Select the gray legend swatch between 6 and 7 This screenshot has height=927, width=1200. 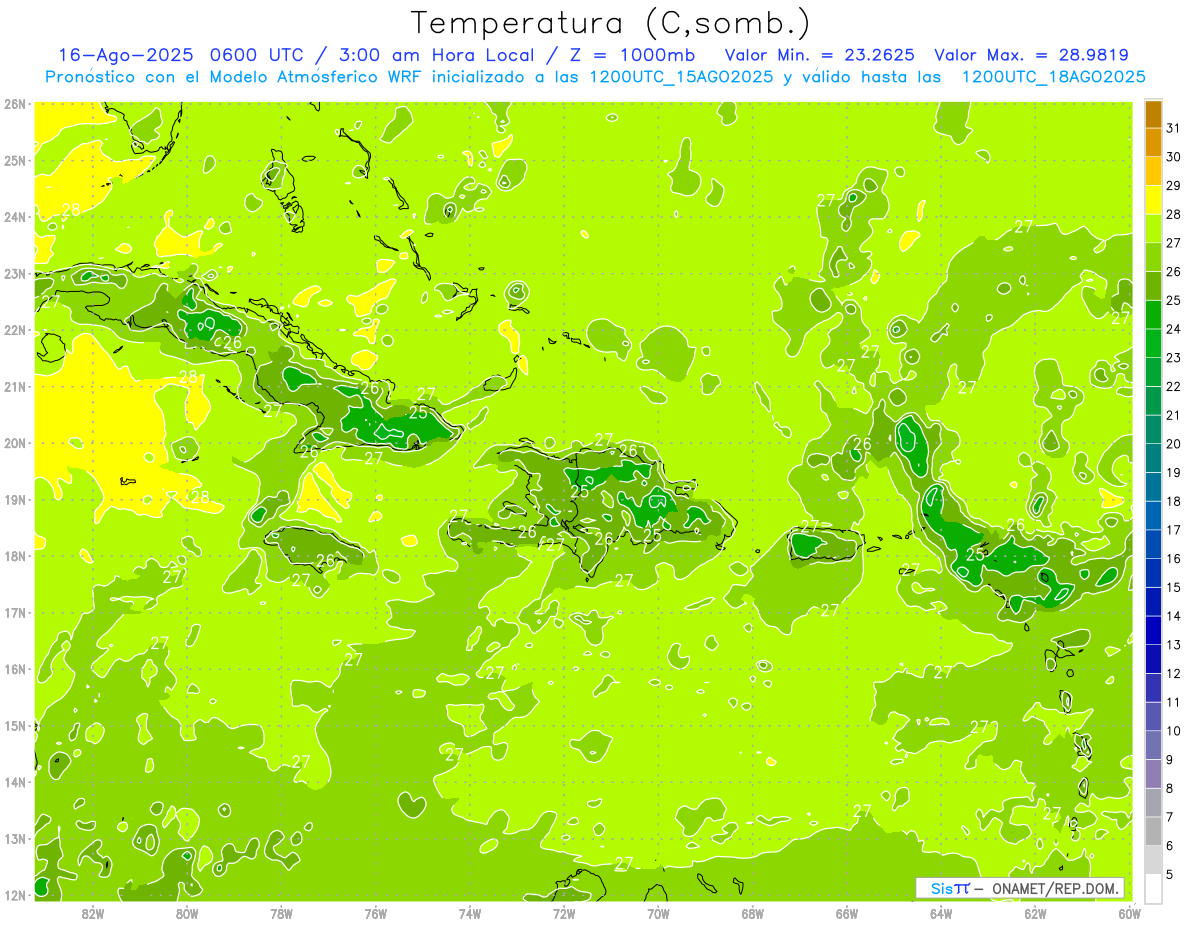[x=1153, y=831]
